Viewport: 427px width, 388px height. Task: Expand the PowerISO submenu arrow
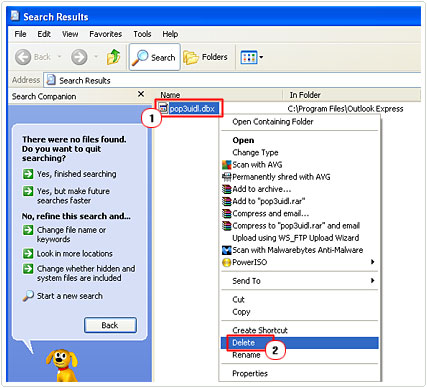point(372,262)
